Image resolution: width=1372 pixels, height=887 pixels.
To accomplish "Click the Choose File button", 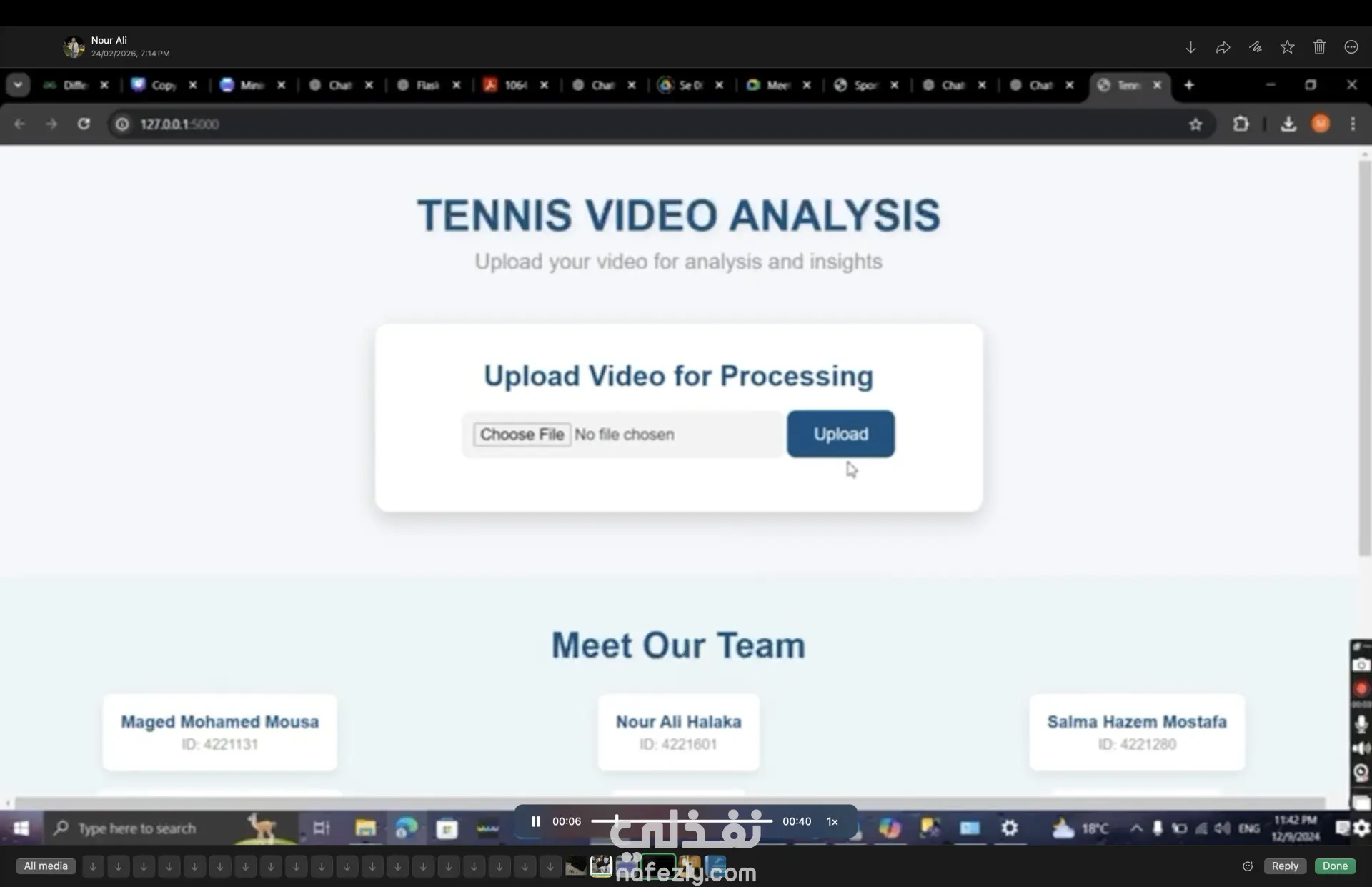I will coord(522,435).
